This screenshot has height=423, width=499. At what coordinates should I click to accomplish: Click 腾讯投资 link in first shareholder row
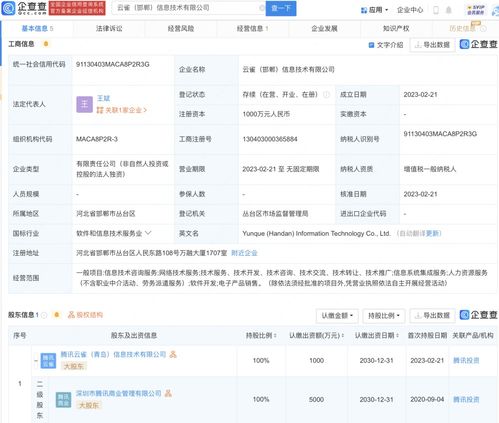pos(466,360)
